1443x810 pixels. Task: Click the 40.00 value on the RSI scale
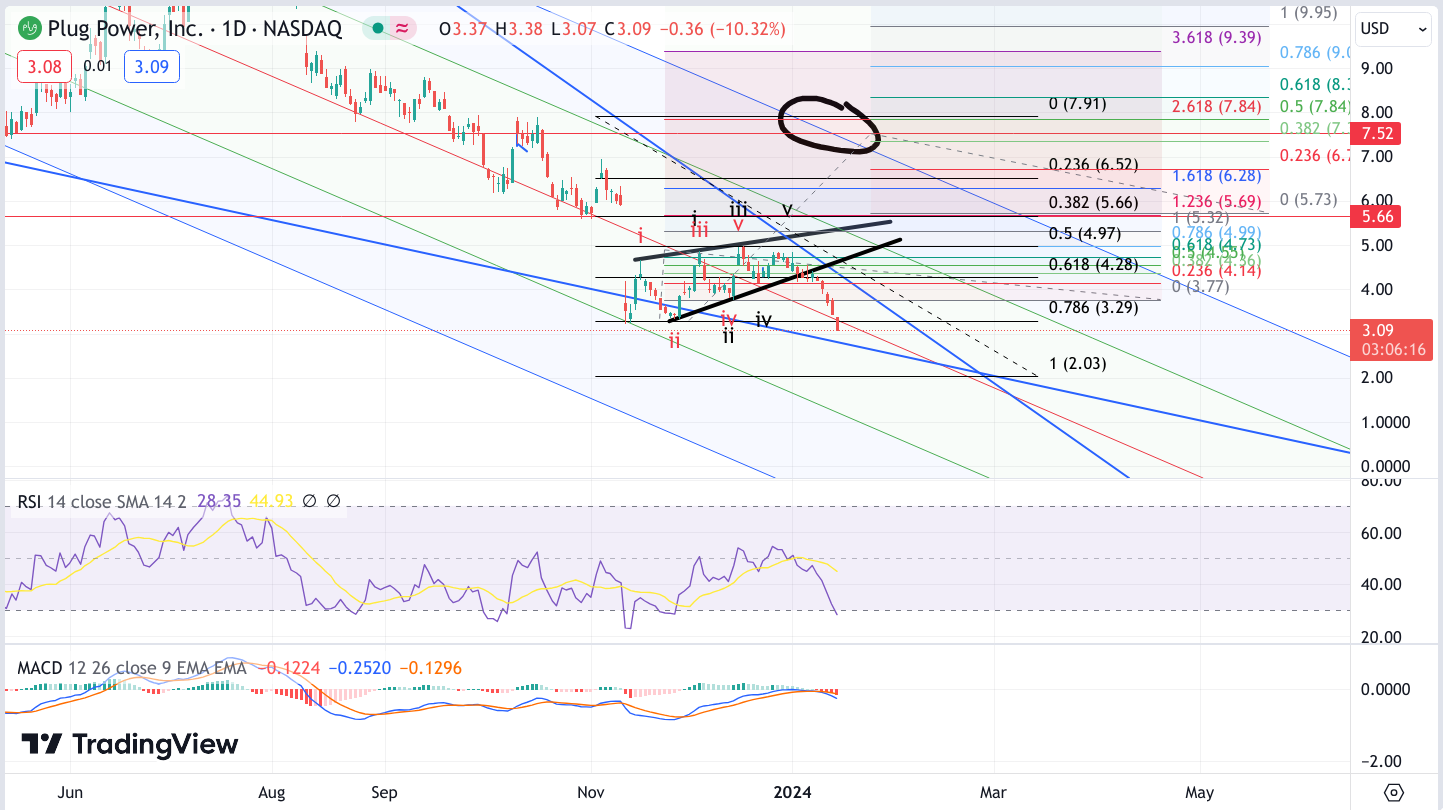1381,585
